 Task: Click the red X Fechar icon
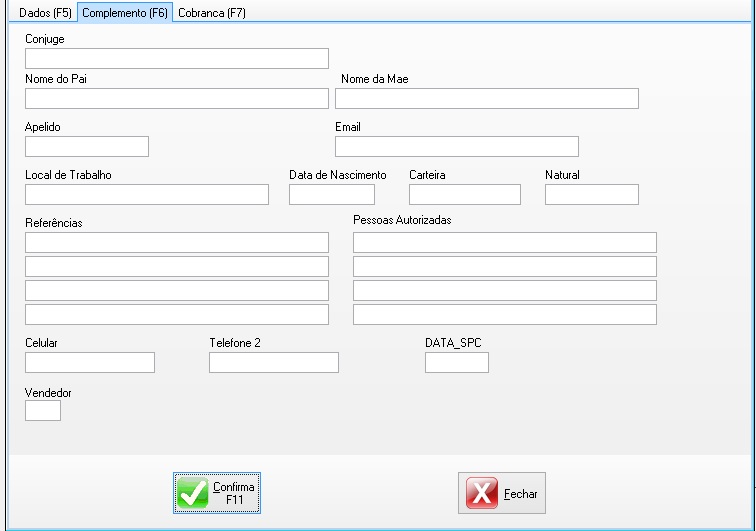[x=481, y=493]
